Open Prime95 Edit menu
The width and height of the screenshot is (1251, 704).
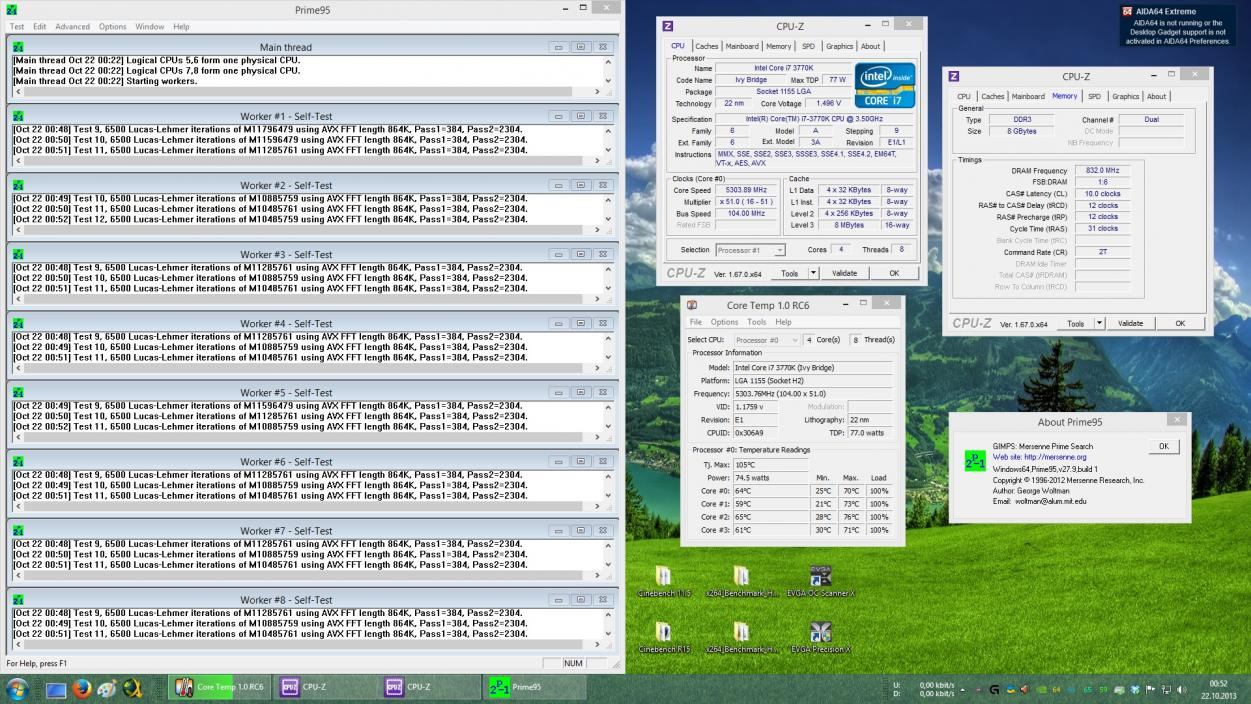coord(40,26)
